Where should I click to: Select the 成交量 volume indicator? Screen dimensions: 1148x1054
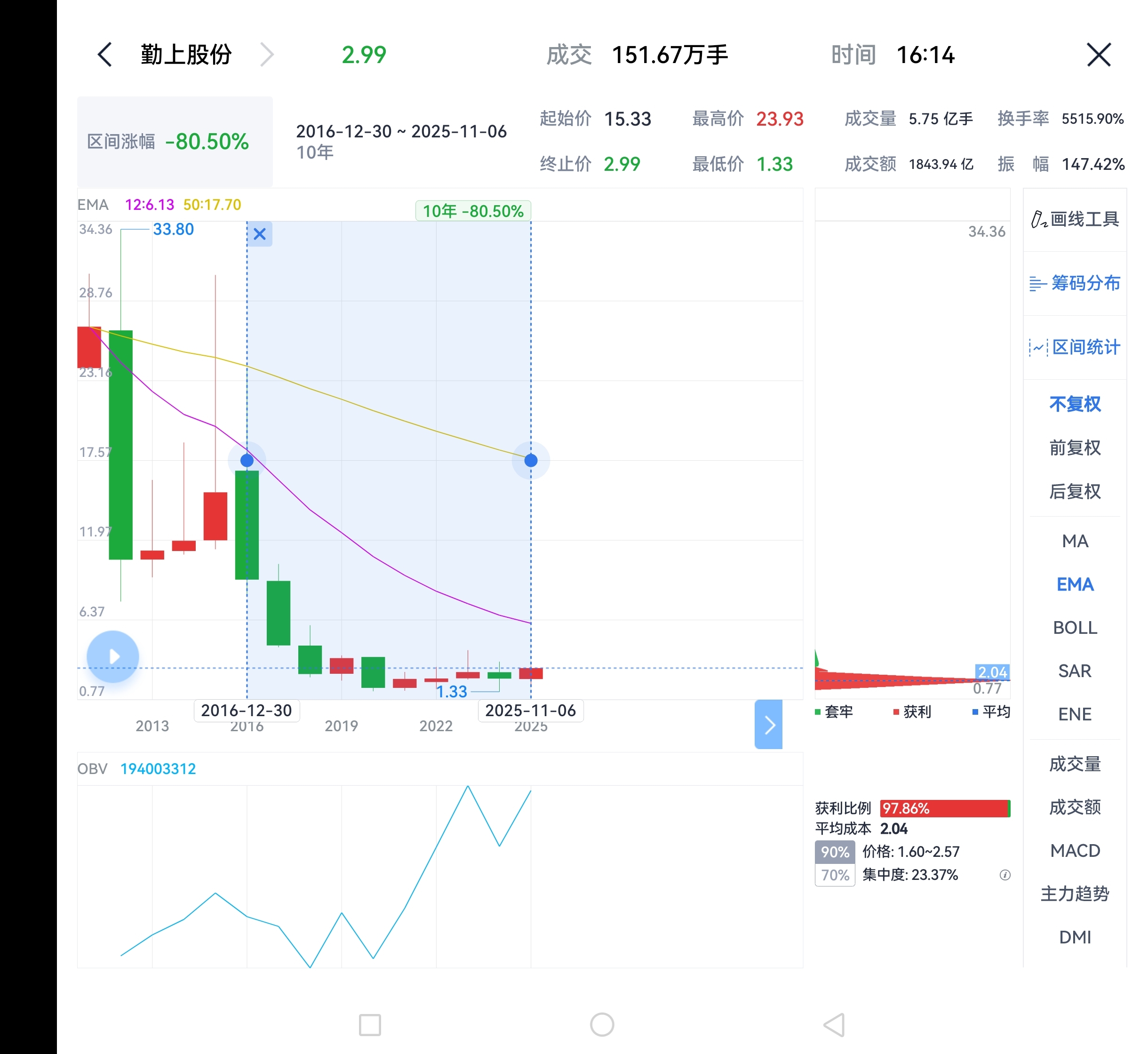(x=1075, y=764)
